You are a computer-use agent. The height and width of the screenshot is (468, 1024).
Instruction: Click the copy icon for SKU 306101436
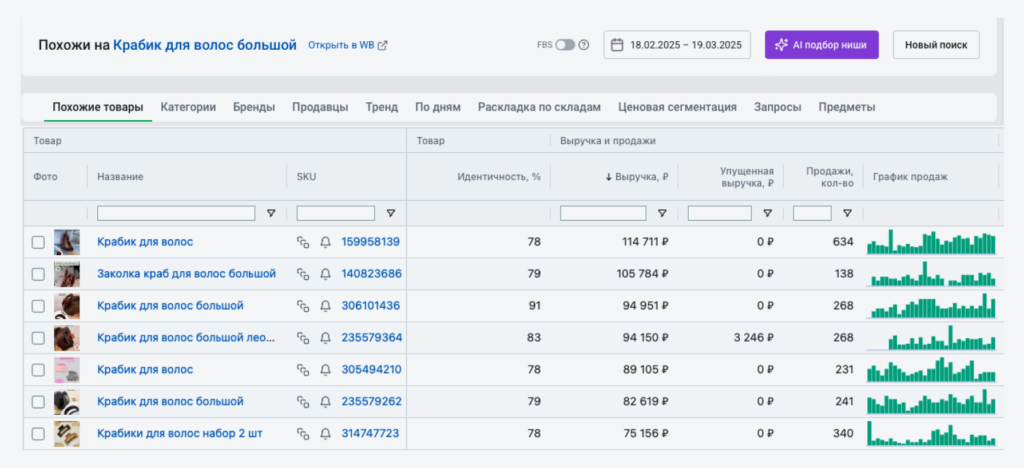pyautogui.click(x=302, y=306)
